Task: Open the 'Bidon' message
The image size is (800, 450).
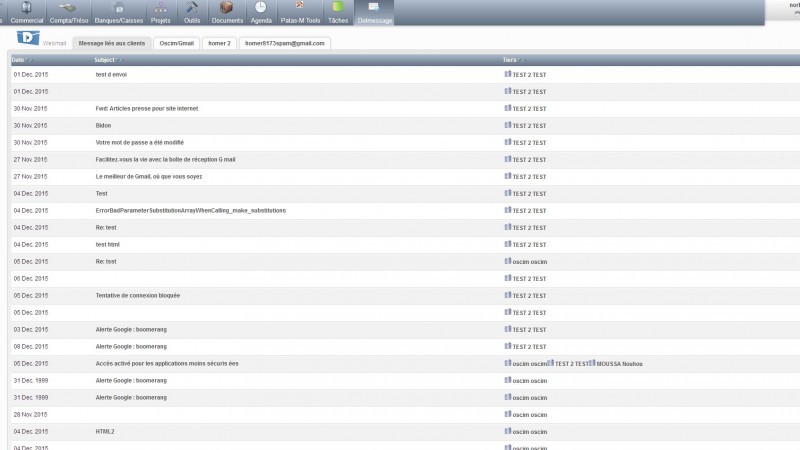Action: (x=103, y=126)
